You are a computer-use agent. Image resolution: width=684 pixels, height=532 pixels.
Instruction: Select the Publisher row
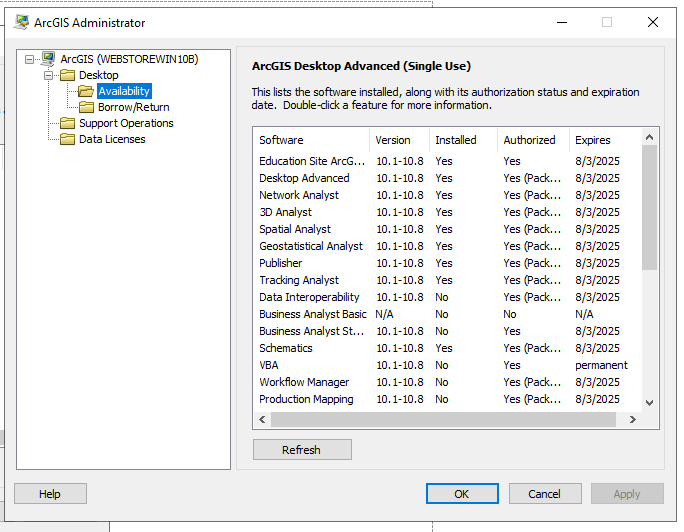(448, 263)
